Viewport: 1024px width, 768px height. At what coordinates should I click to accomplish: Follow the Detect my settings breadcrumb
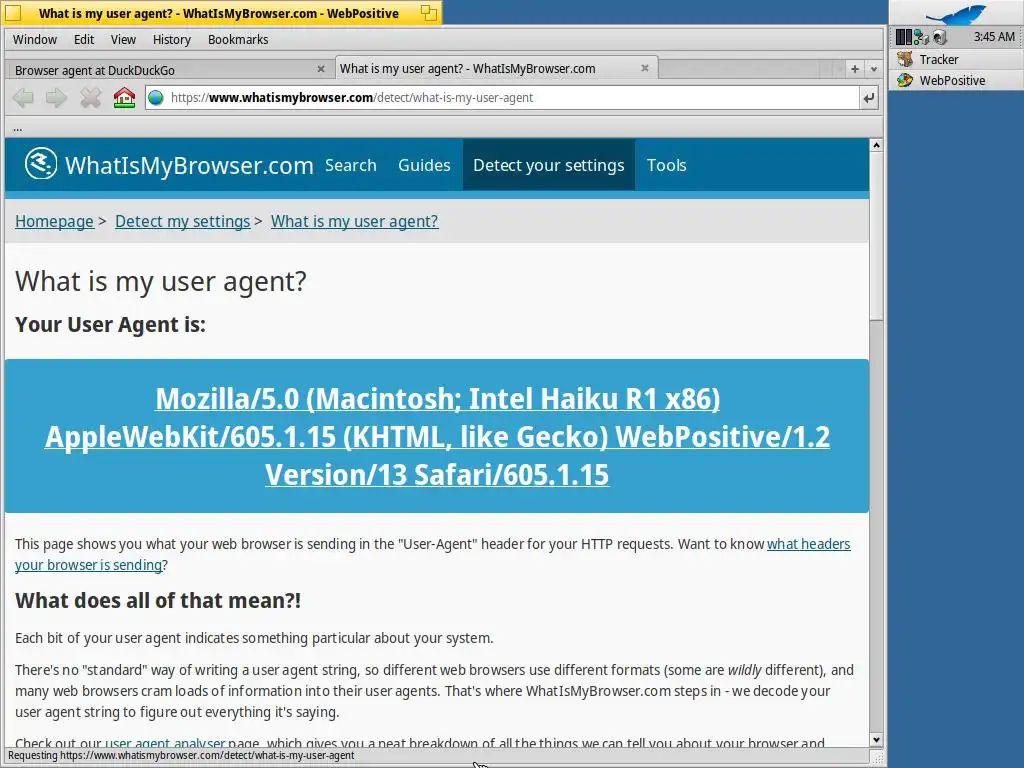[x=182, y=221]
